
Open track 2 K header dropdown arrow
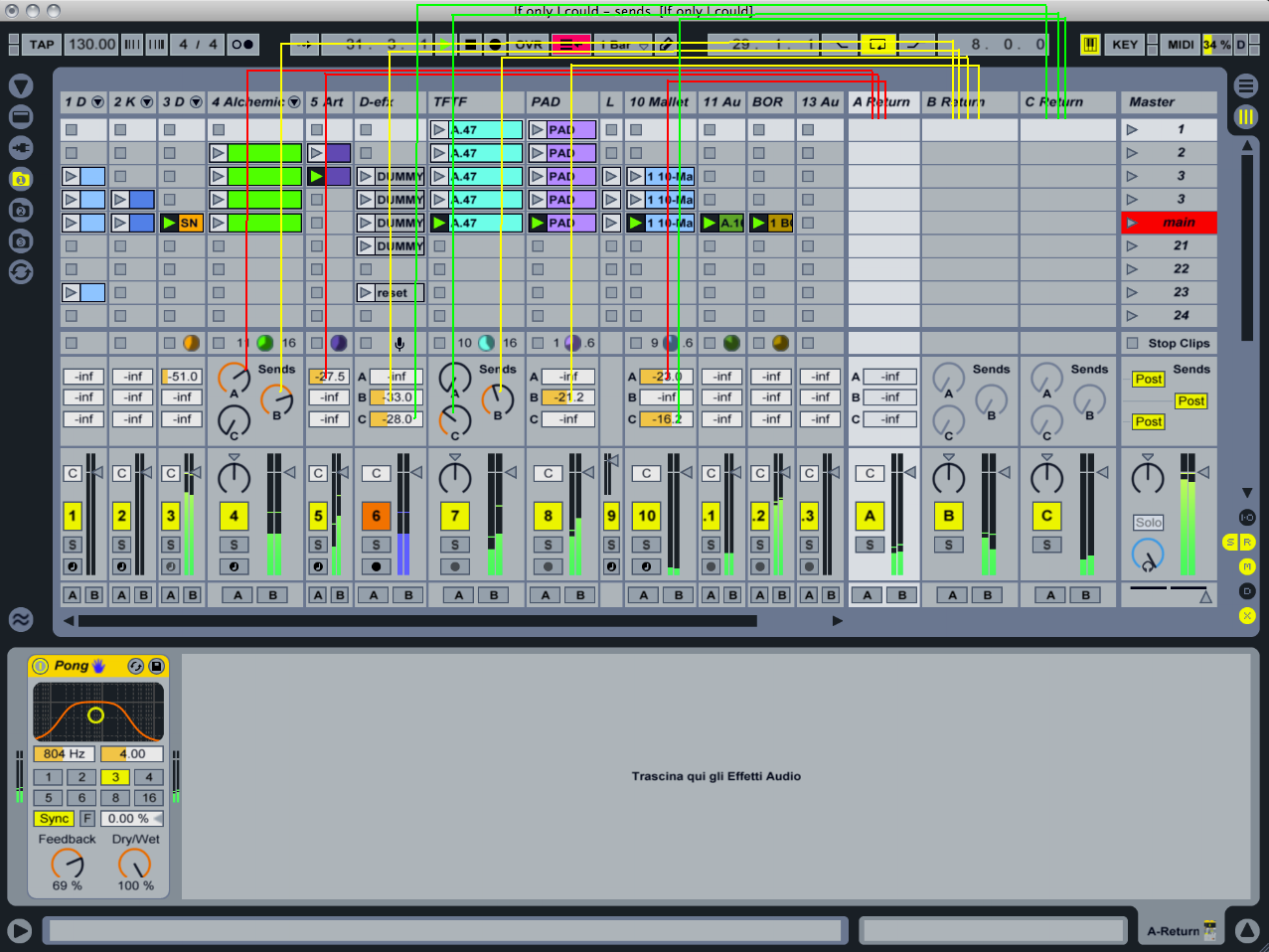(x=147, y=102)
